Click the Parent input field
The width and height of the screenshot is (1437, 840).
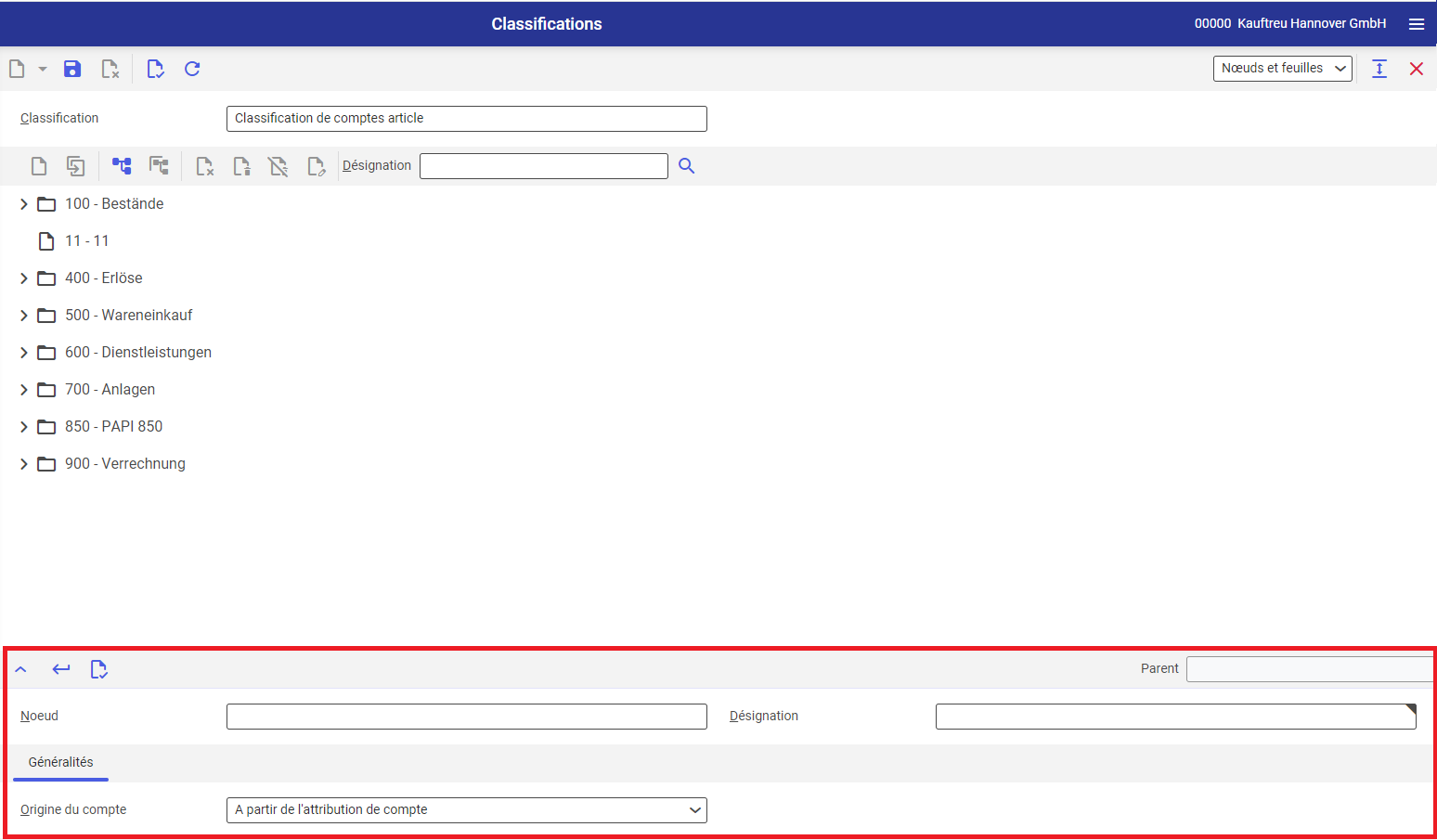(x=1309, y=669)
